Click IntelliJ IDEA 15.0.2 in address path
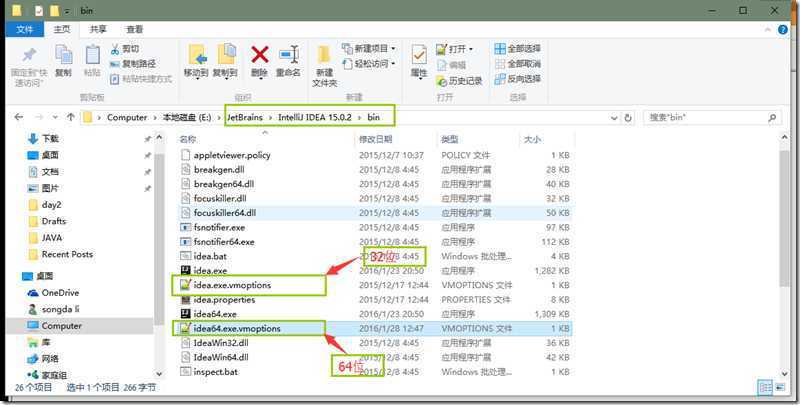The height and width of the screenshot is (405, 800). (315, 117)
